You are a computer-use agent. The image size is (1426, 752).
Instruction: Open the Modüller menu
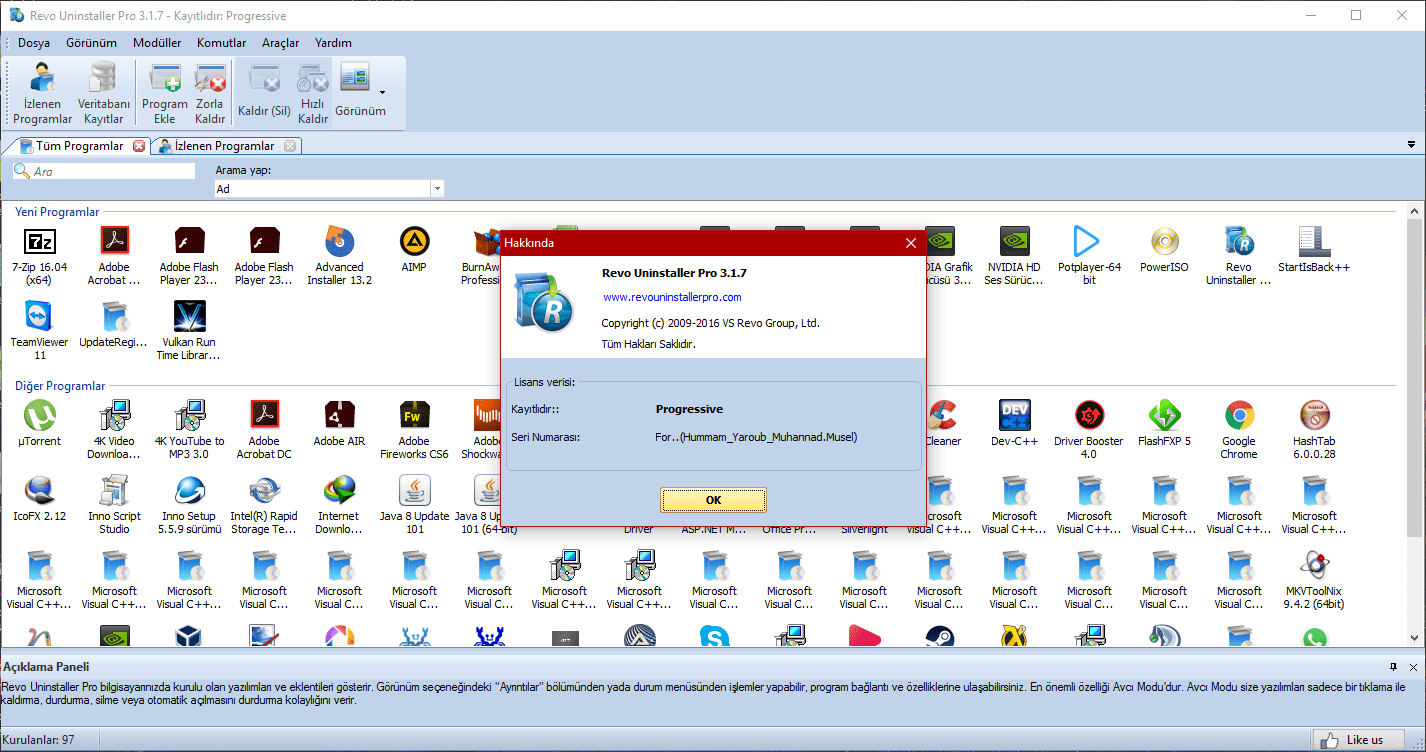point(157,43)
